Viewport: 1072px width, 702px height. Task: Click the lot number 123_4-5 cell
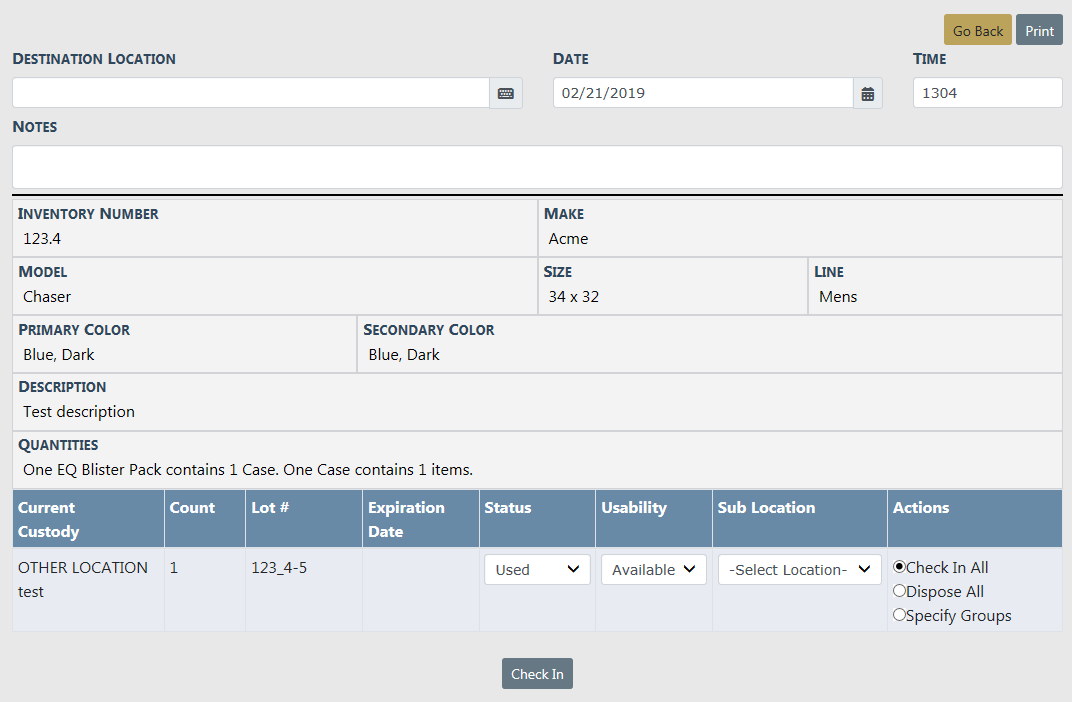(x=278, y=568)
